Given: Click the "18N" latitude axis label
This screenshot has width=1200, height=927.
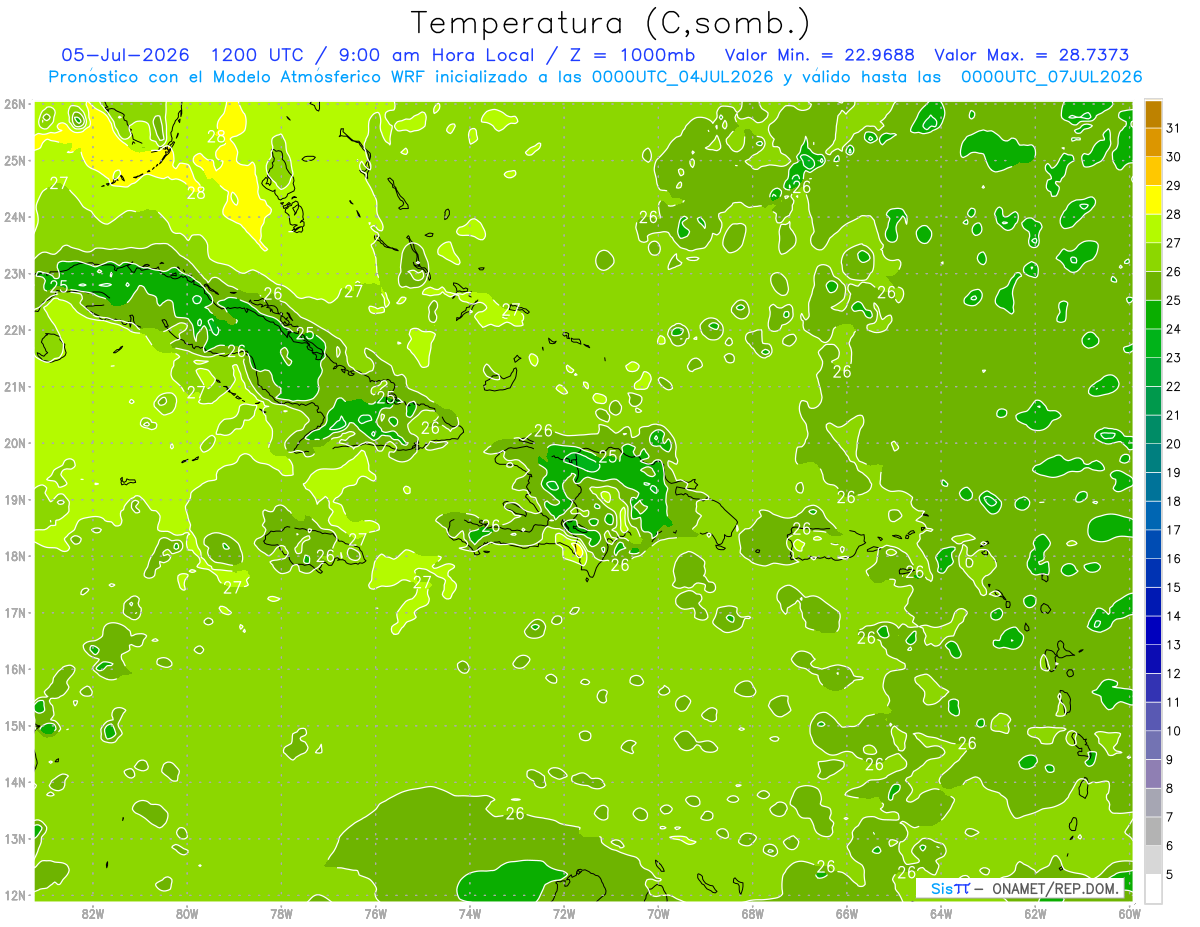Looking at the screenshot, I should tap(14, 556).
